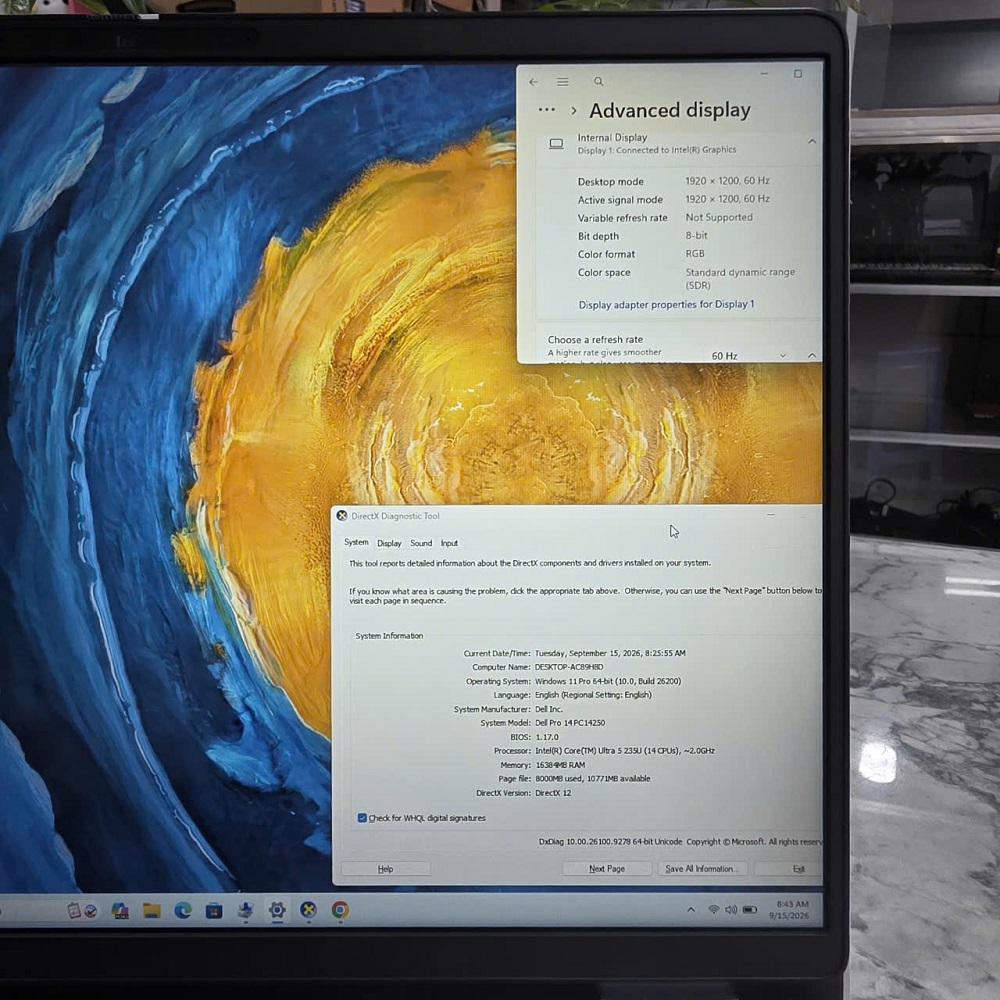This screenshot has height=1000, width=1000.
Task: Click 'Standard dynamic range (SDR)' value
Action: [740, 279]
